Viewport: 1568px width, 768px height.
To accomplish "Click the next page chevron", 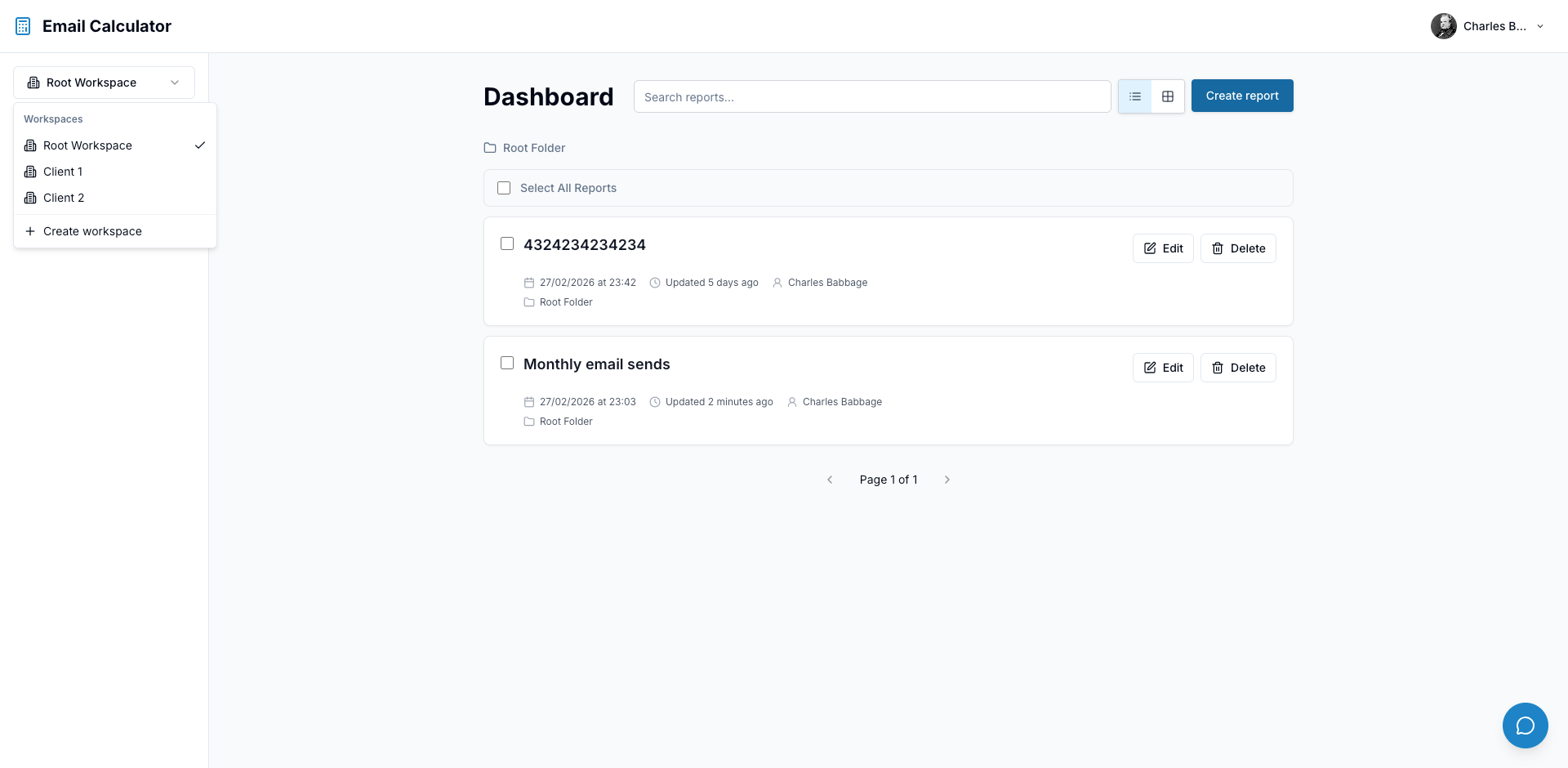I will [947, 480].
